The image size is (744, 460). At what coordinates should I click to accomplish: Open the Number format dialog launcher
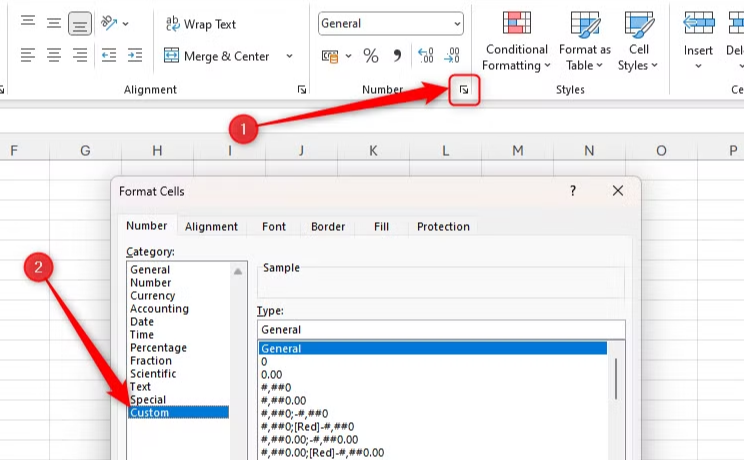point(464,89)
